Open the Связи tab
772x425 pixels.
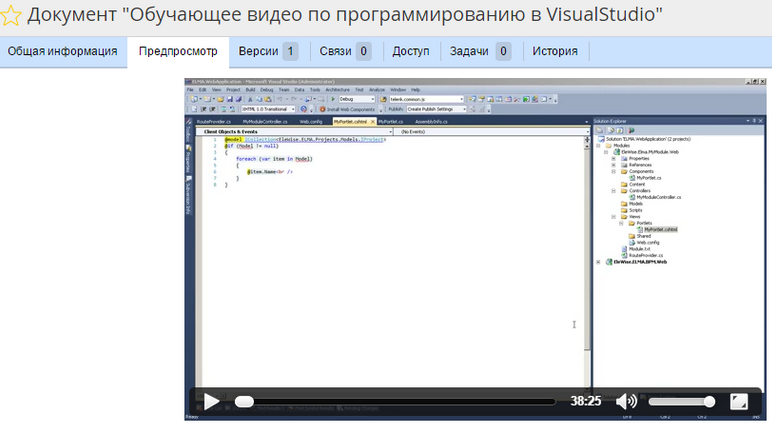[x=345, y=52]
